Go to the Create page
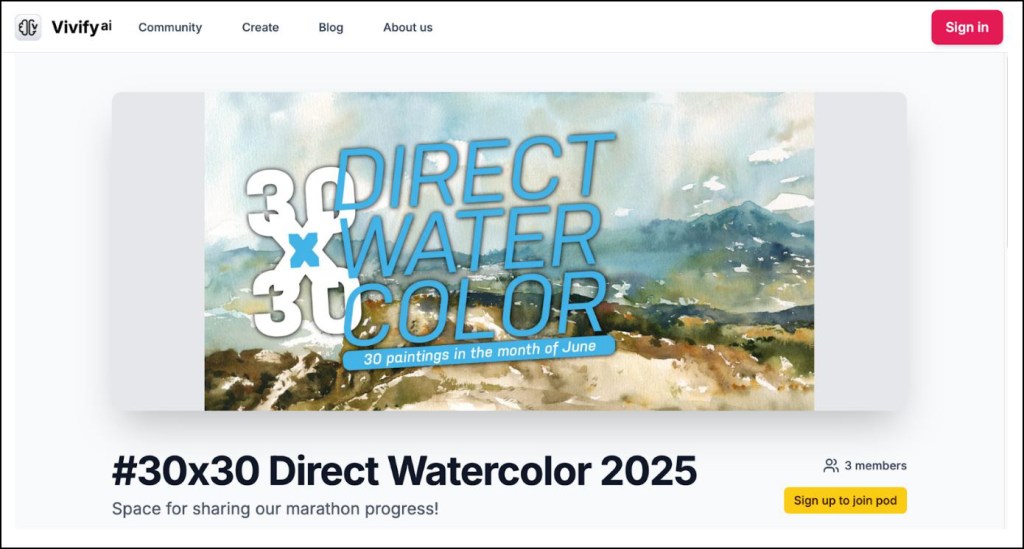This screenshot has height=549, width=1024. (260, 27)
